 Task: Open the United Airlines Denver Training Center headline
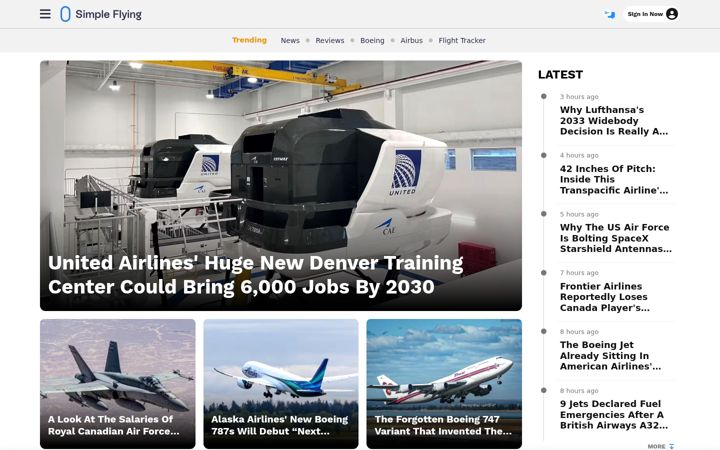point(255,275)
